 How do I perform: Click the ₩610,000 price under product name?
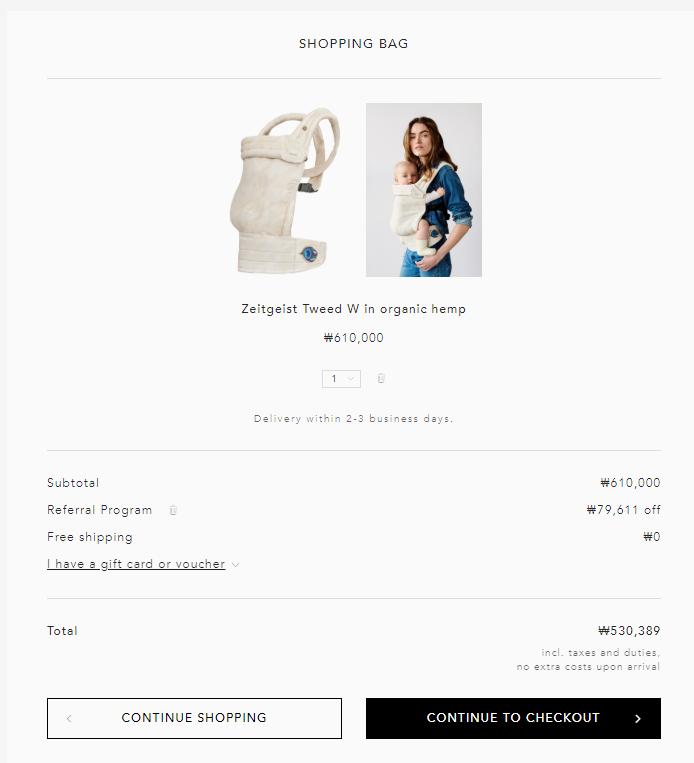(353, 338)
